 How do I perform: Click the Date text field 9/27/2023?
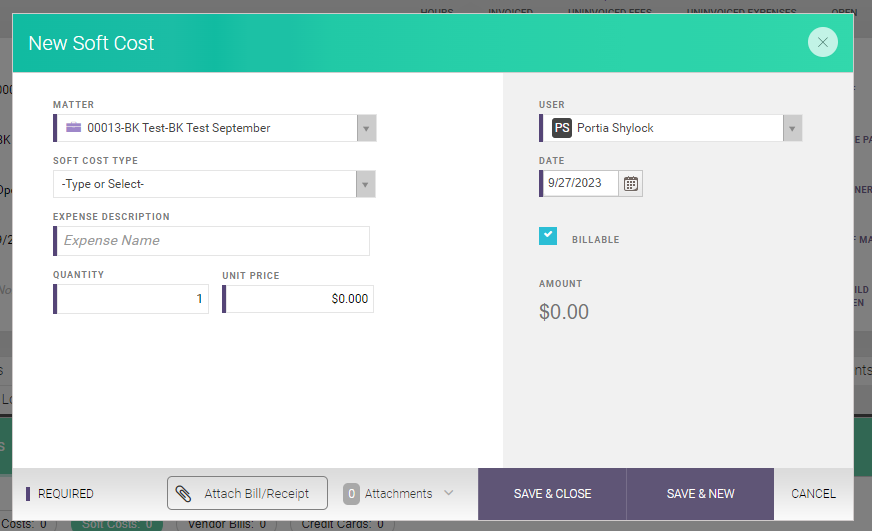pyautogui.click(x=579, y=183)
